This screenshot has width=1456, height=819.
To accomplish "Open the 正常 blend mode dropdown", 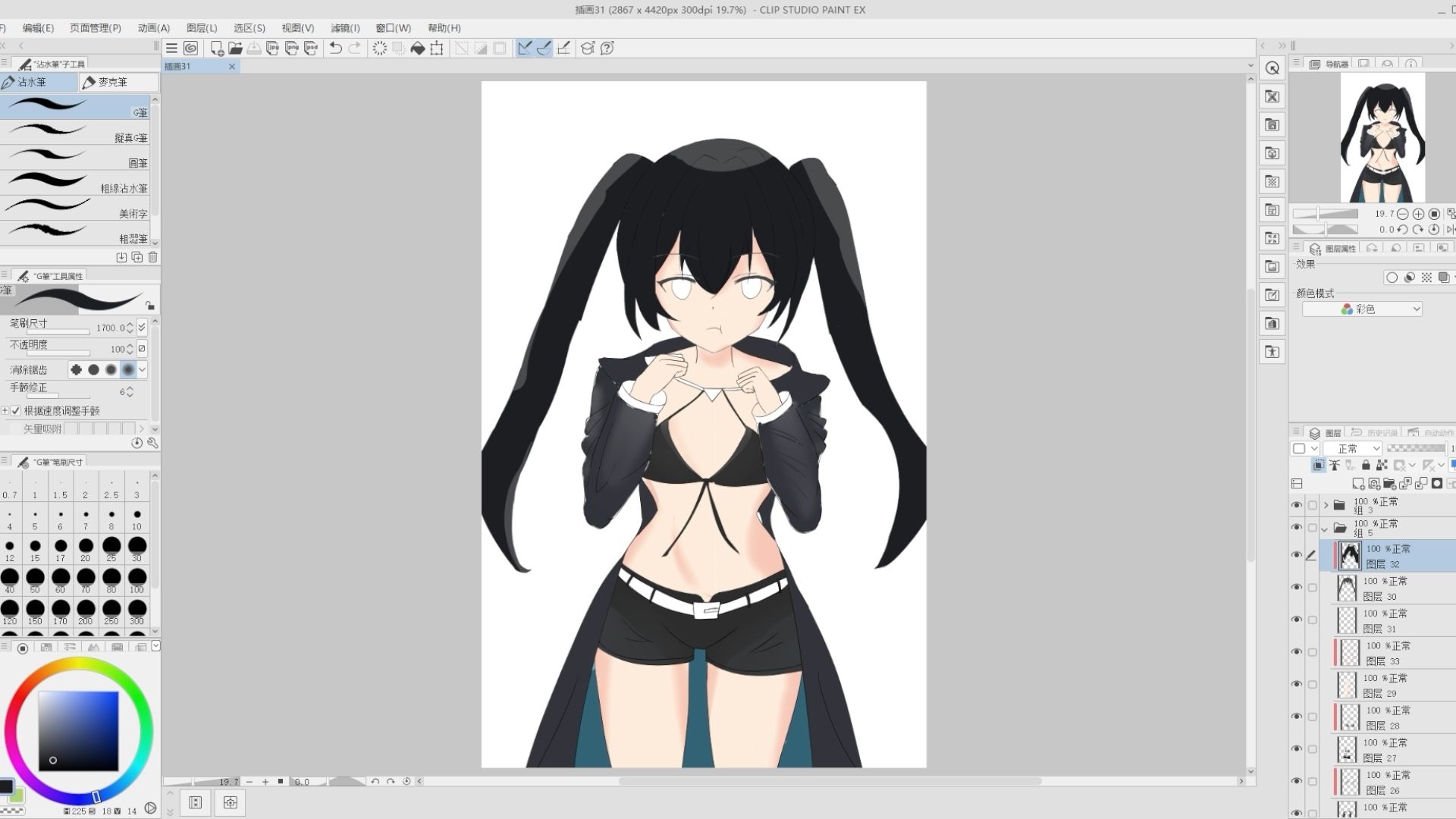I will click(x=1354, y=449).
